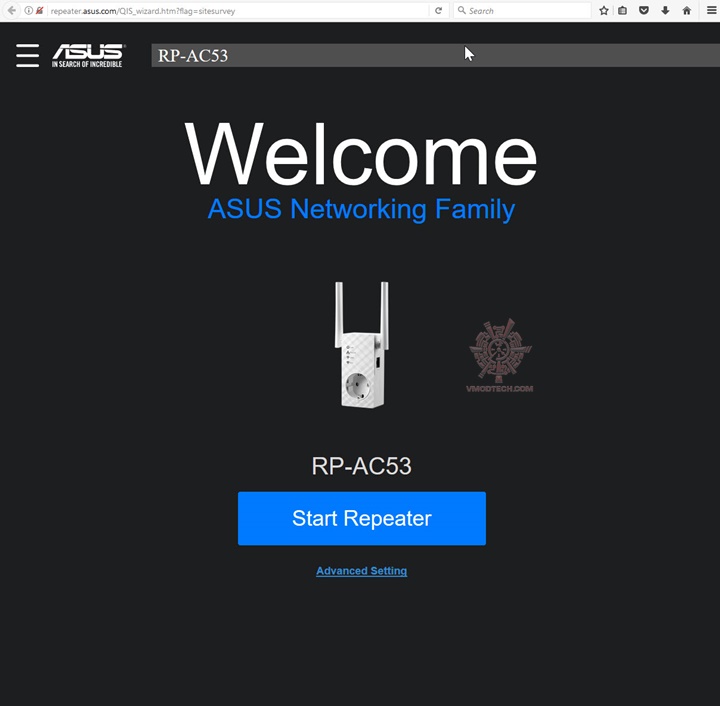Image resolution: width=720 pixels, height=706 pixels.
Task: Open the hamburger menu beside ASUS logo
Action: point(28,56)
